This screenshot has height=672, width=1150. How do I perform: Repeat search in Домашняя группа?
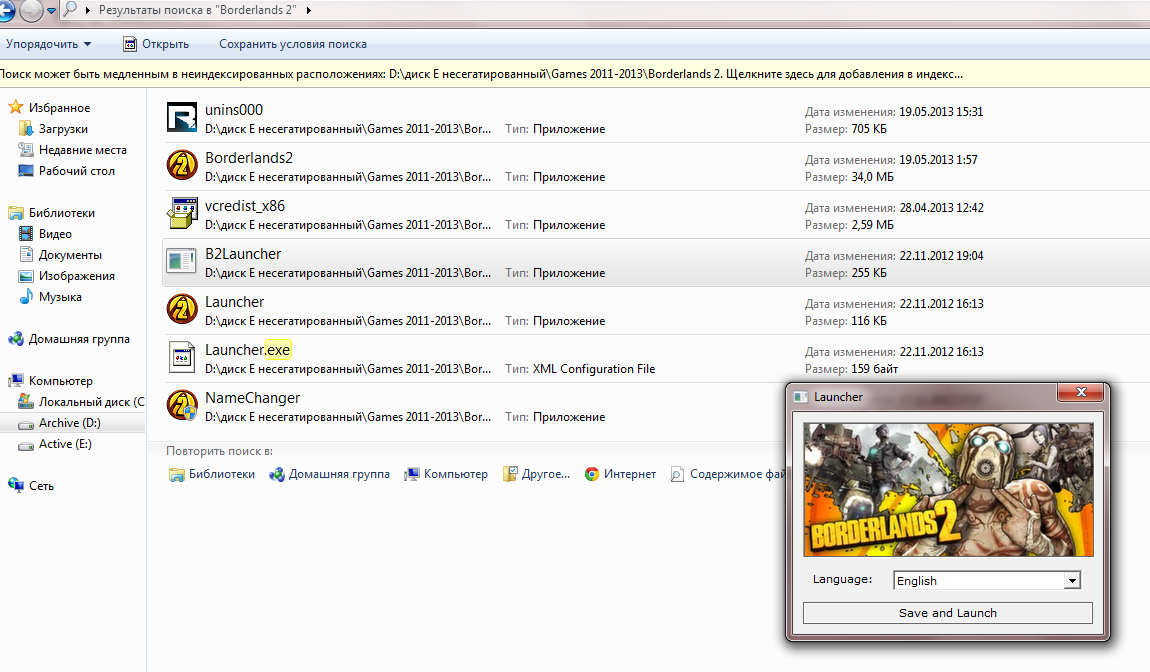[x=329, y=474]
